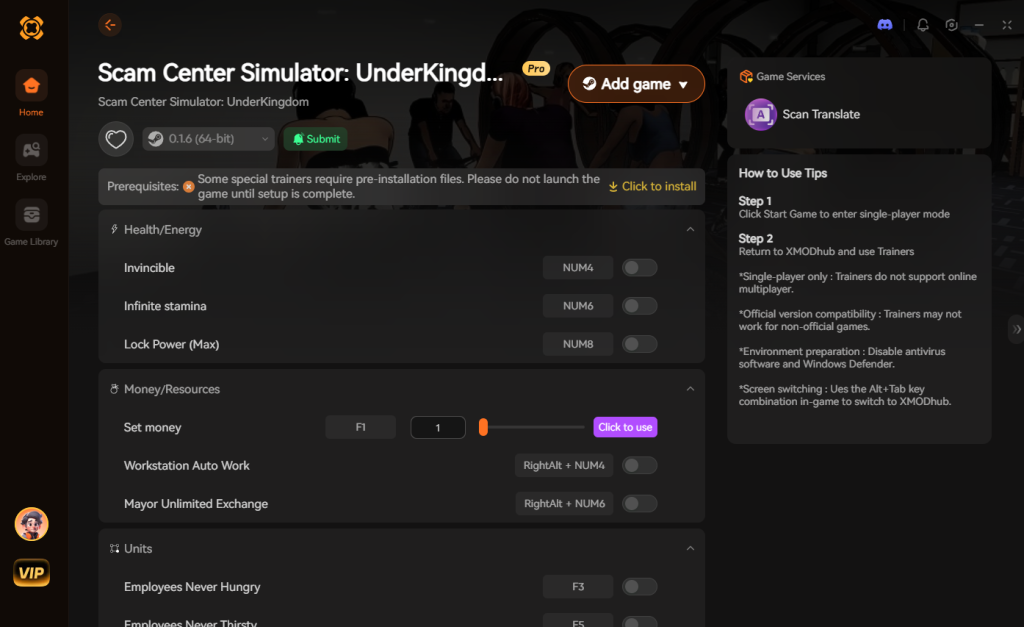Click the Step 2 tip text
This screenshot has height=627, width=1024.
[x=826, y=251]
